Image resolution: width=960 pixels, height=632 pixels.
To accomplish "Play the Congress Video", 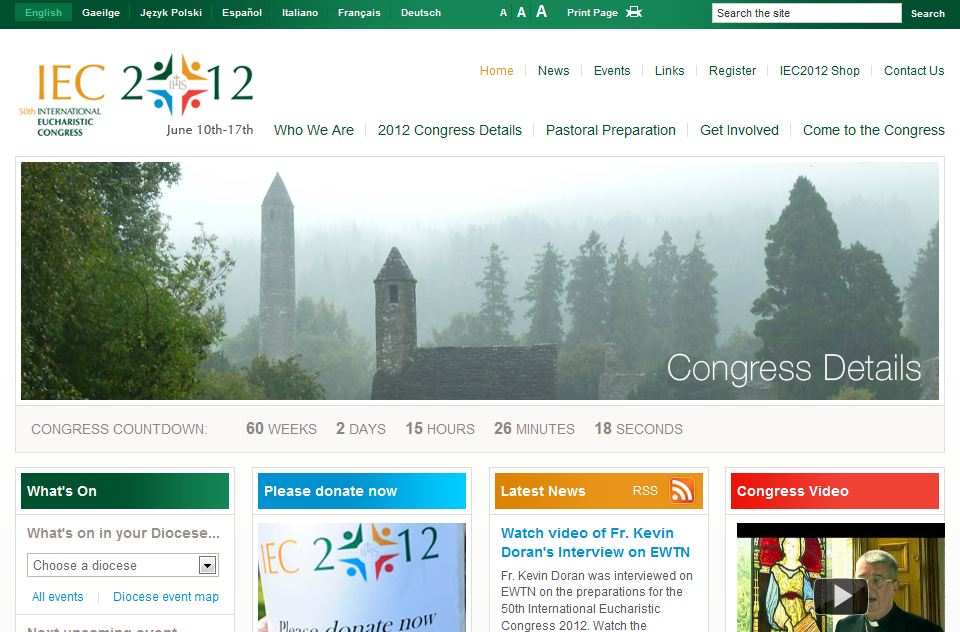I will coord(840,596).
